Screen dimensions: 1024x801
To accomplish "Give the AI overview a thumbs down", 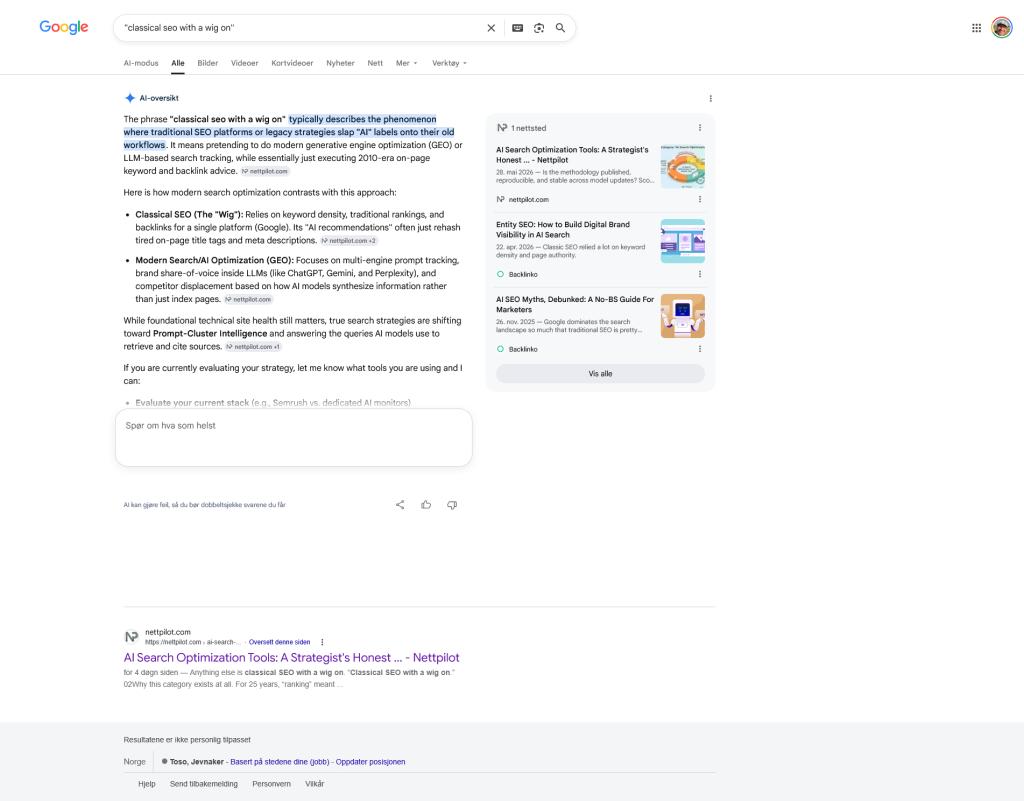I will coord(452,505).
